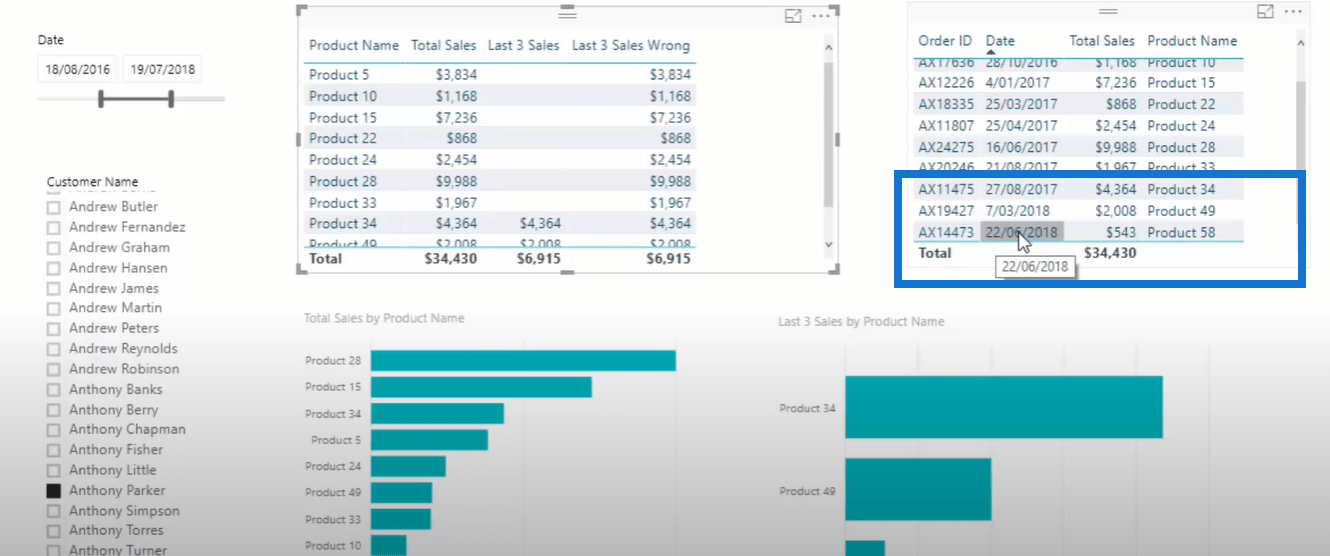1330x556 pixels.
Task: Click the down arrow of product table scrollbar
Action: [828, 244]
